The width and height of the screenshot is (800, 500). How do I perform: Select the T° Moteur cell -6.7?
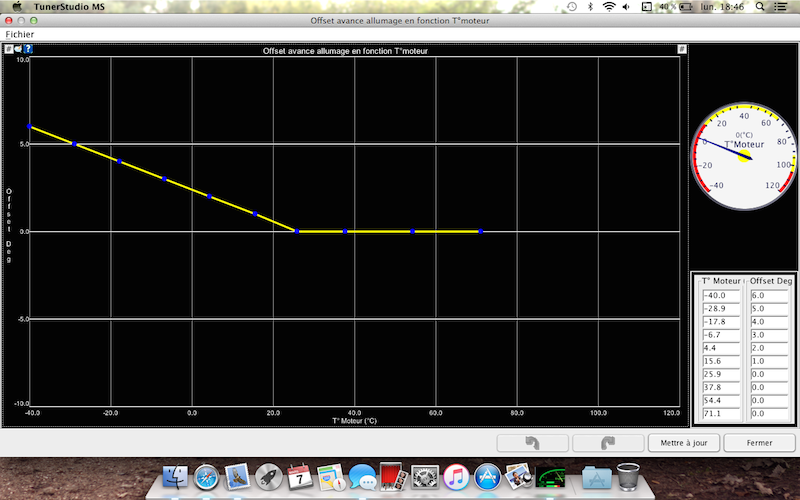coord(721,335)
